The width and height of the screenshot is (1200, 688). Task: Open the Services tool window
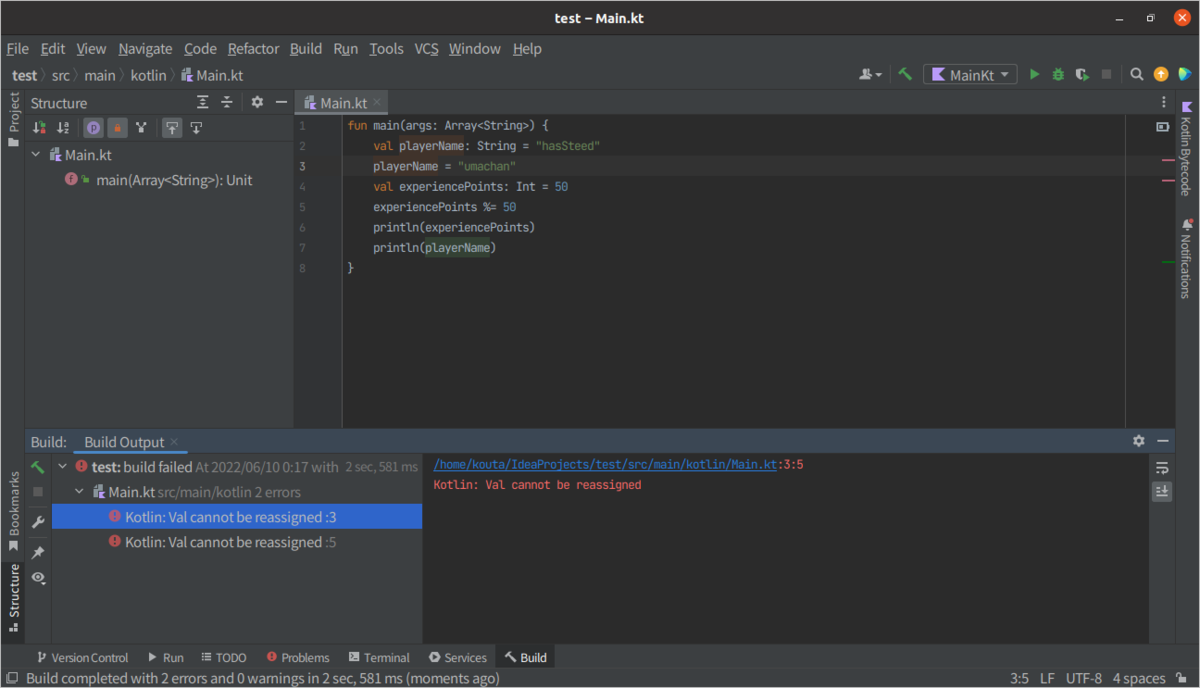tap(457, 657)
